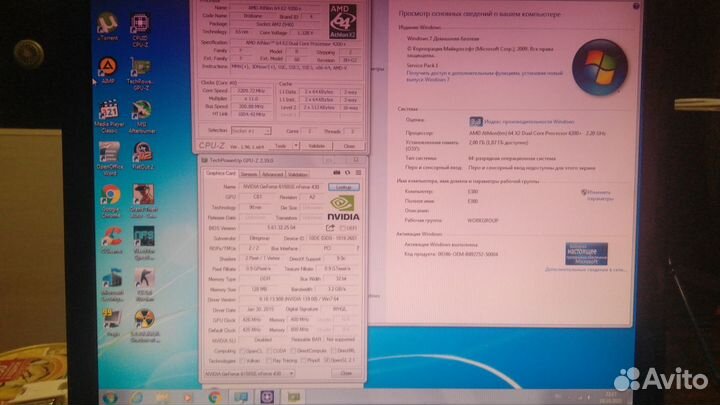This screenshot has width=720, height=405.
Task: Open the Windows Experience Index link
Action: coord(529,122)
